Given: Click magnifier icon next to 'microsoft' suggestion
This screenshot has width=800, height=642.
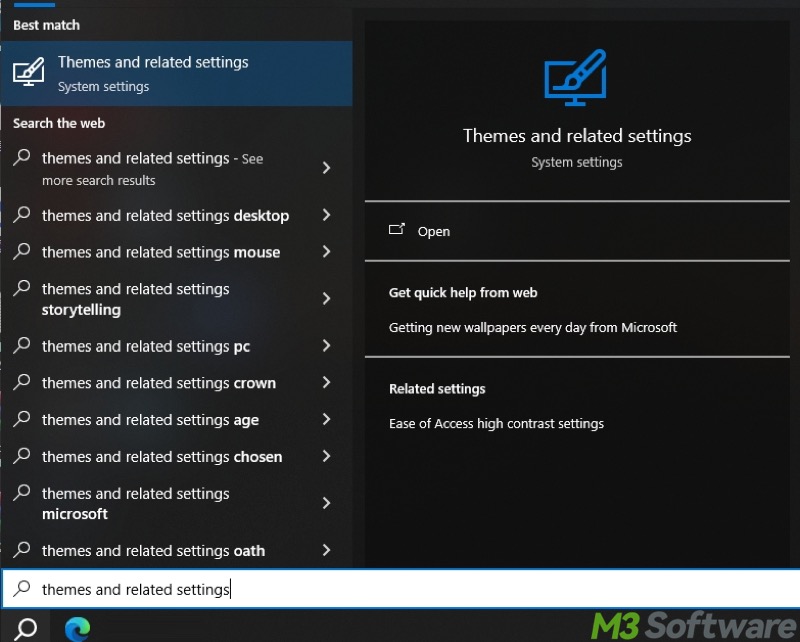Looking at the screenshot, I should (x=22, y=492).
